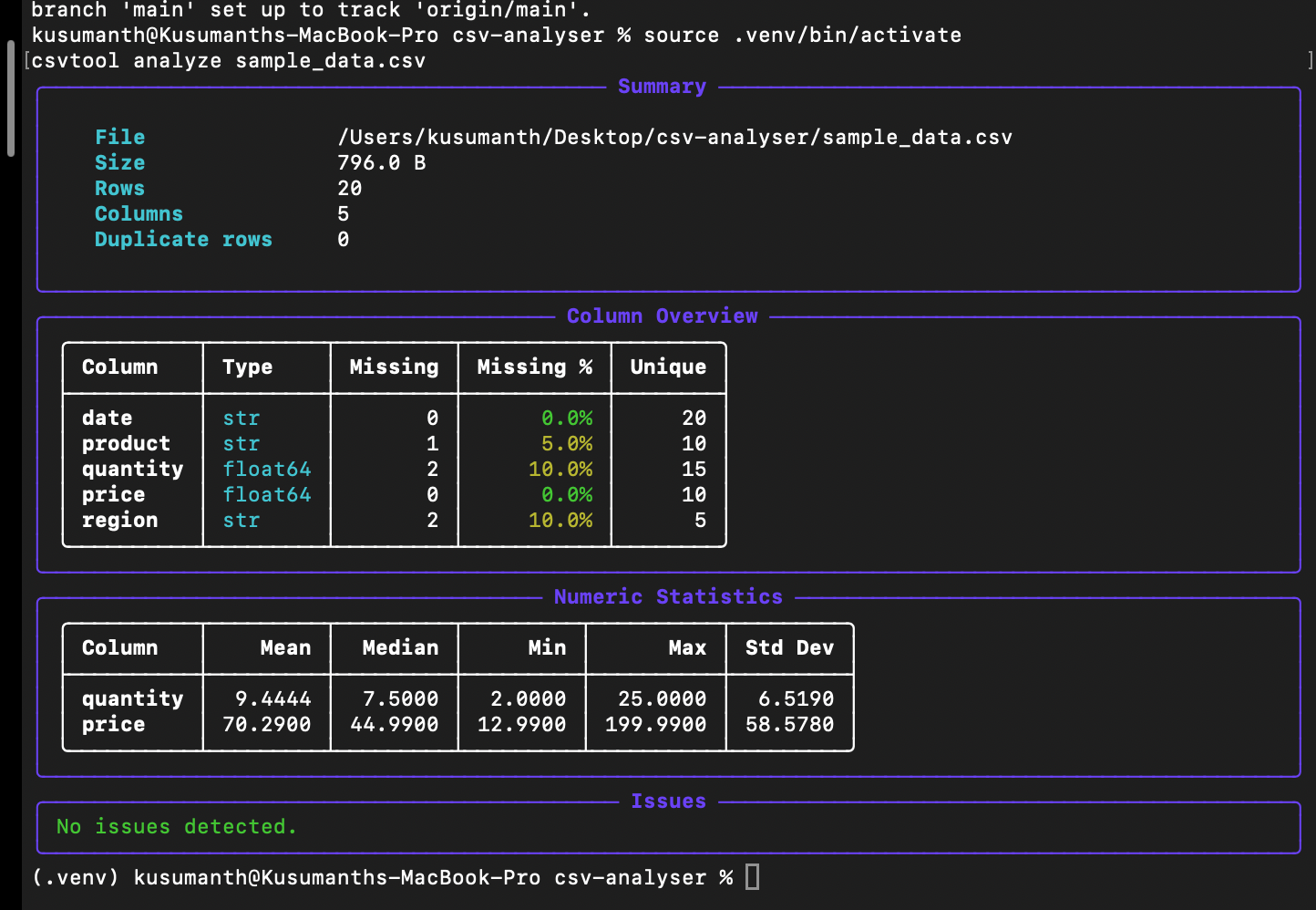Click 'quantity' in the Column Overview table
Viewport: 1316px width, 910px height.
click(x=133, y=470)
